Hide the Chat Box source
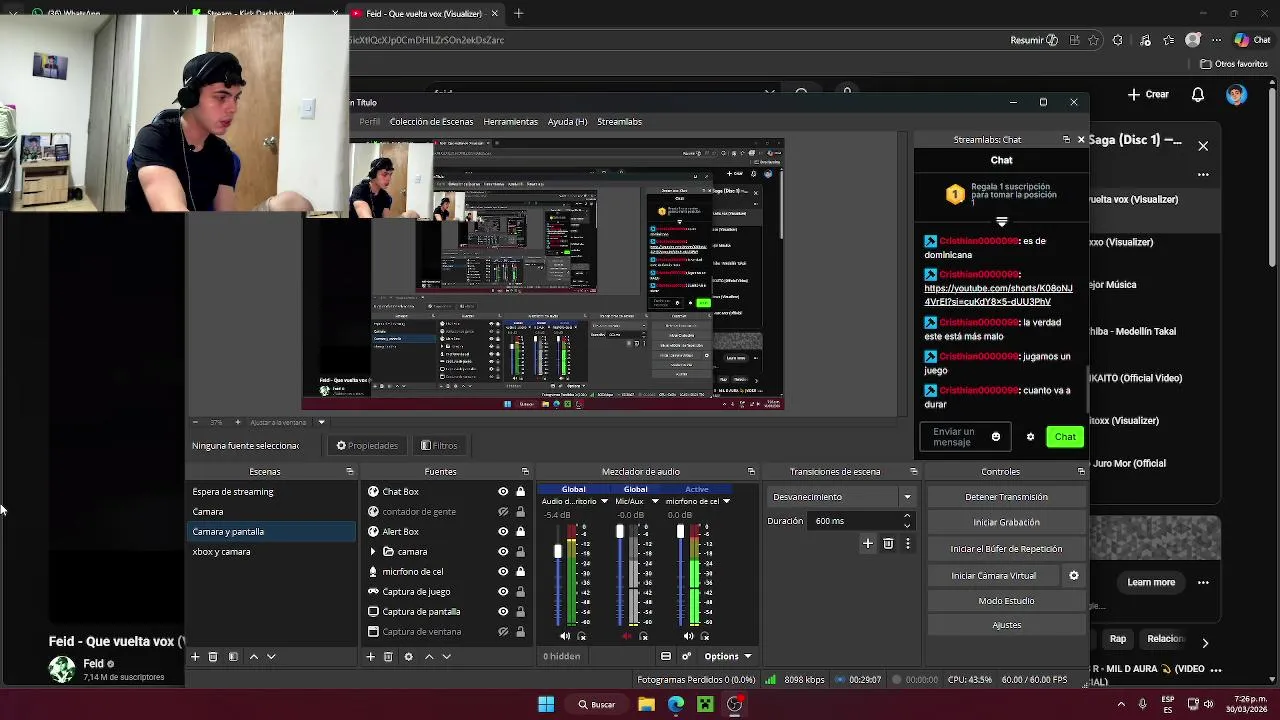The image size is (1280, 720). [x=503, y=492]
